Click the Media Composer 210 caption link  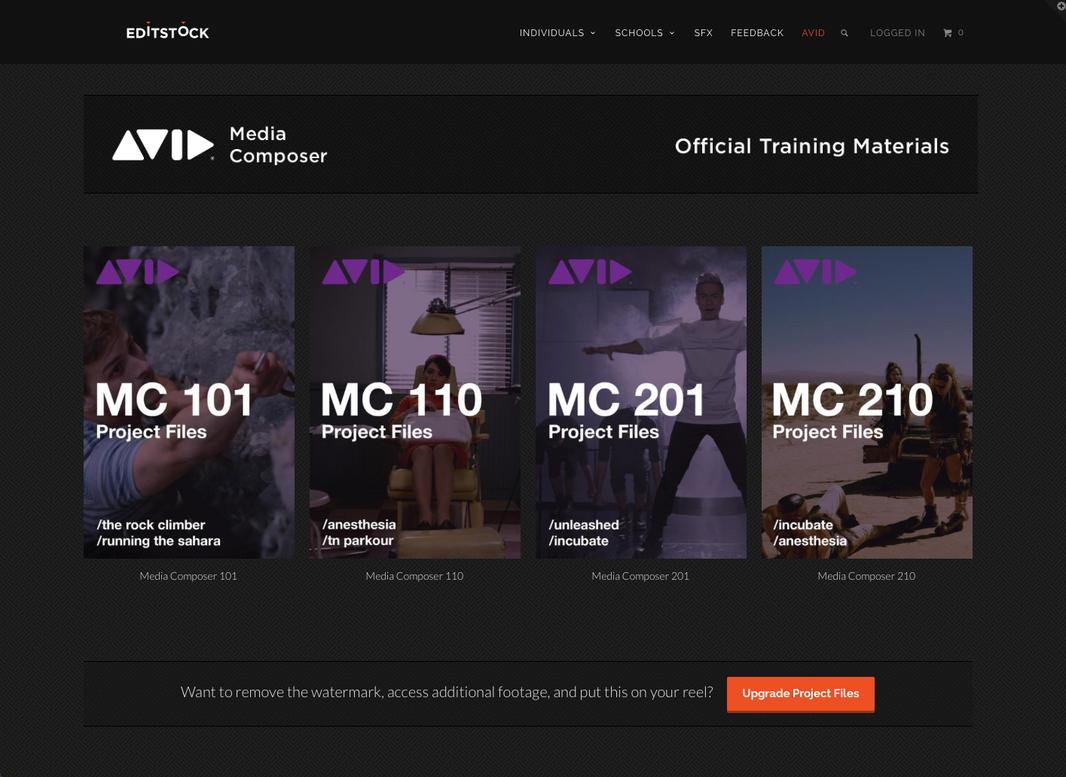(x=867, y=576)
